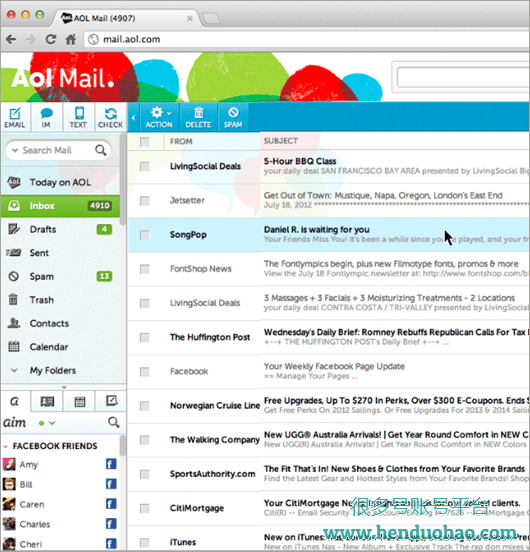The width and height of the screenshot is (530, 552).
Task: Click Amy's Facebook icon
Action: point(111,464)
